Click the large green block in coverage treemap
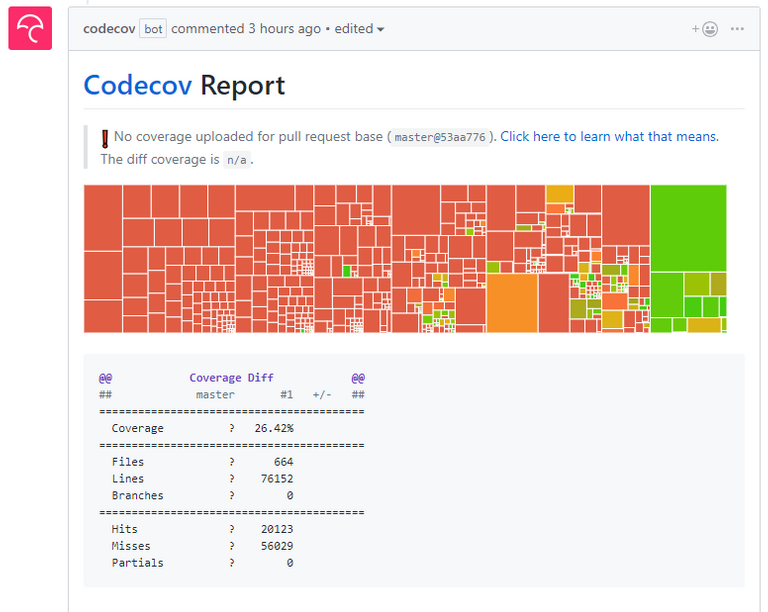 click(688, 228)
